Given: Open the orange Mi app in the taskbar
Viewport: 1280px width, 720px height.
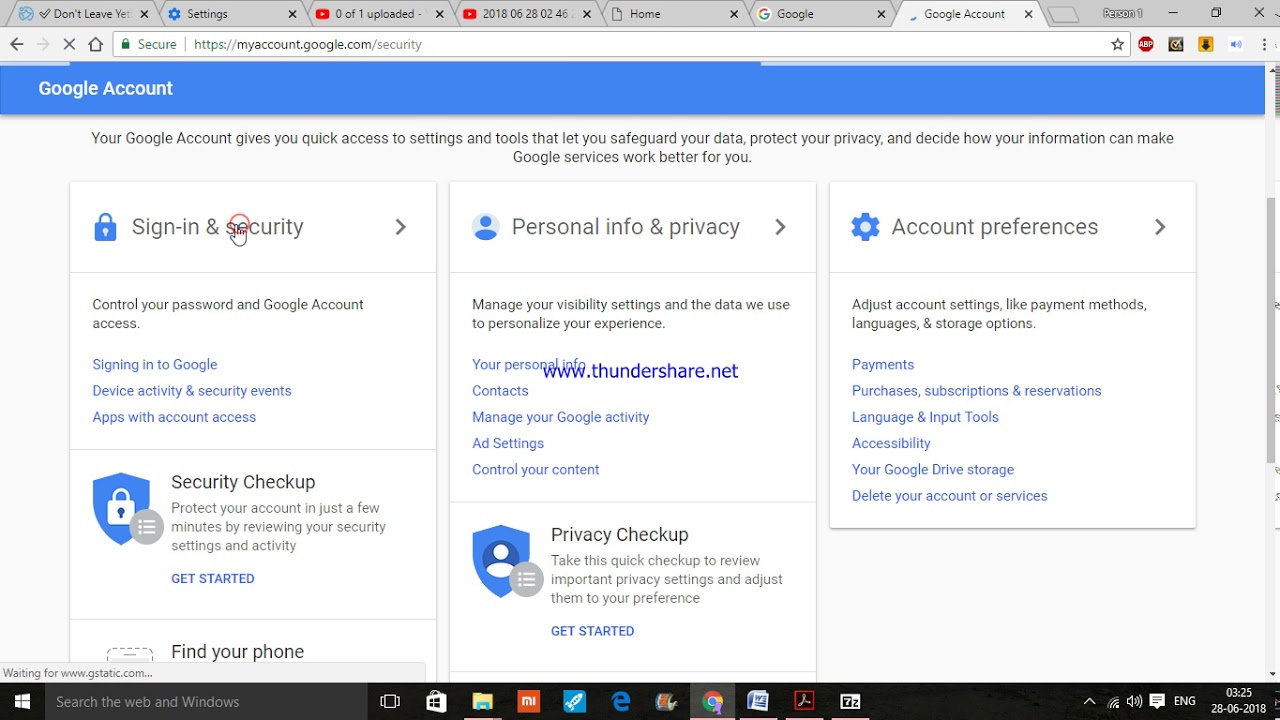Looking at the screenshot, I should 528,702.
